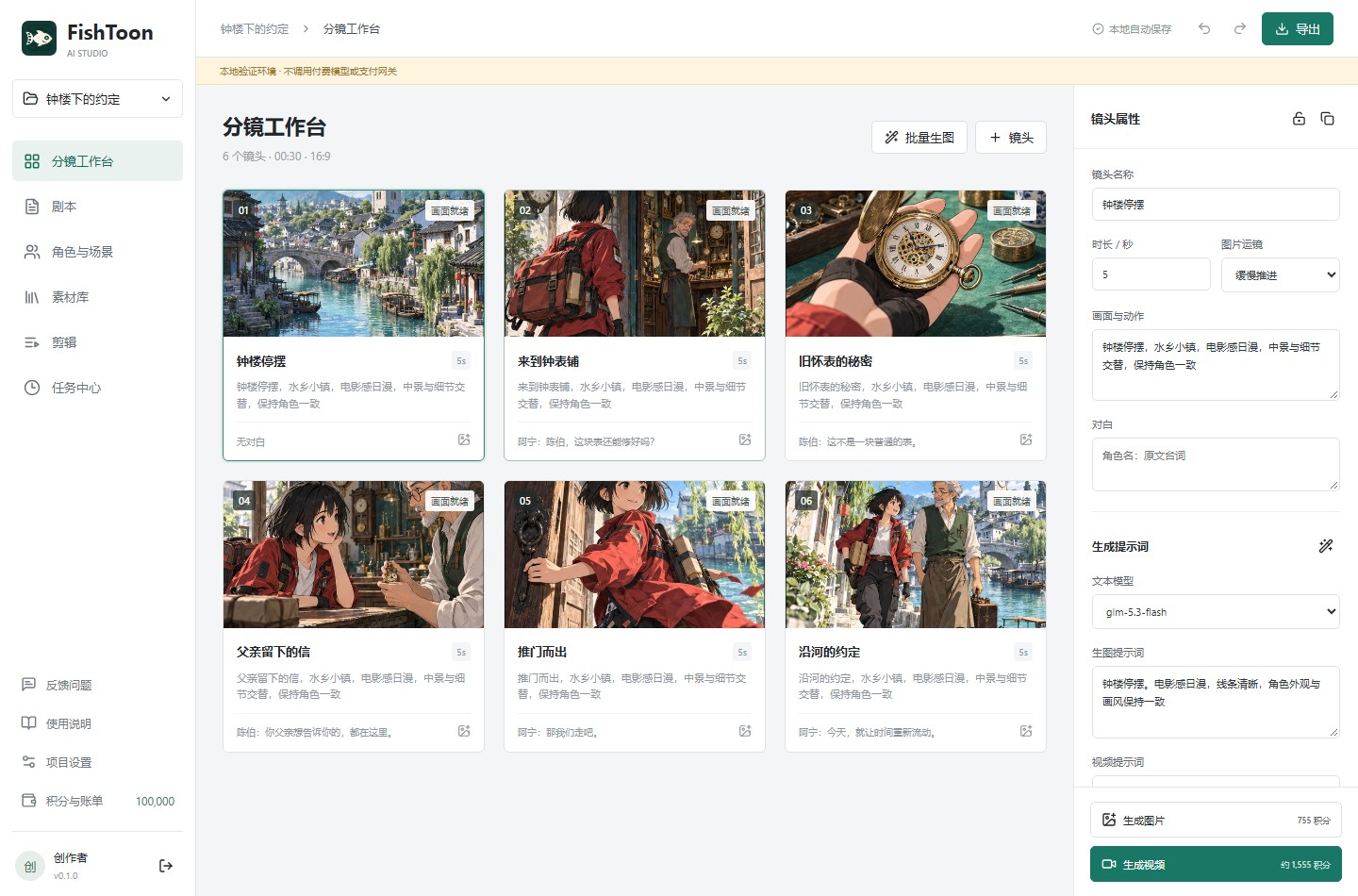Click the 时长 / 秒 input field
Image resolution: width=1358 pixels, height=896 pixels.
tap(1151, 274)
